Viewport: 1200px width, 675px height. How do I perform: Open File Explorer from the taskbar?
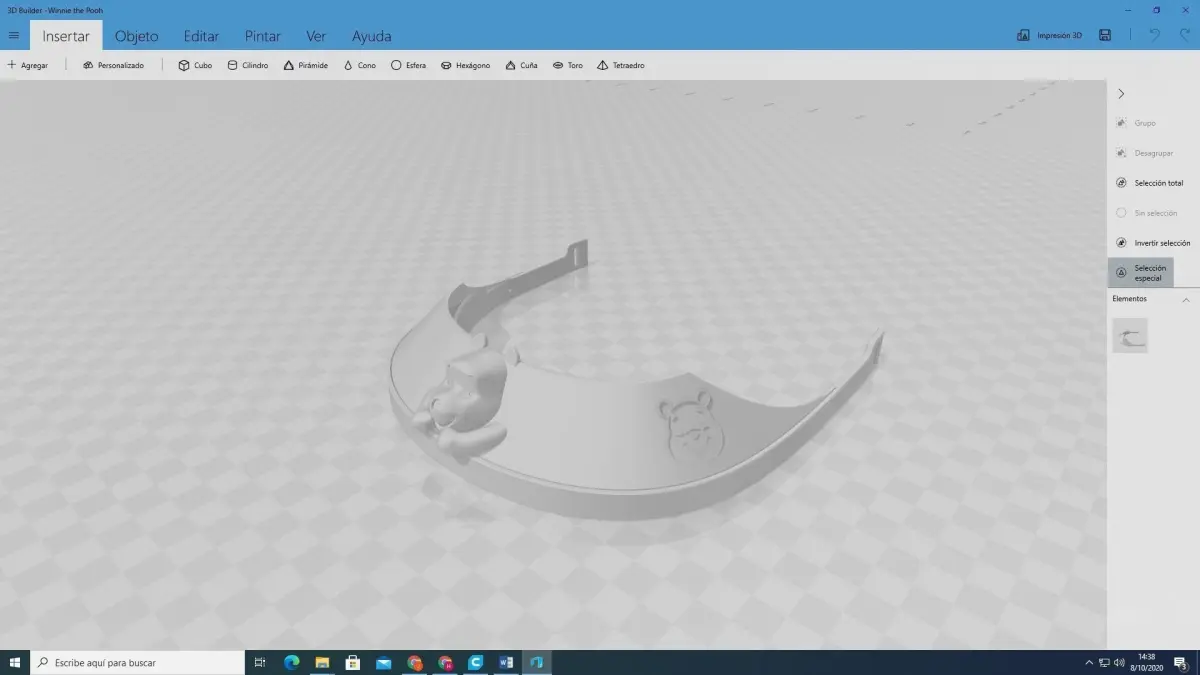point(322,662)
